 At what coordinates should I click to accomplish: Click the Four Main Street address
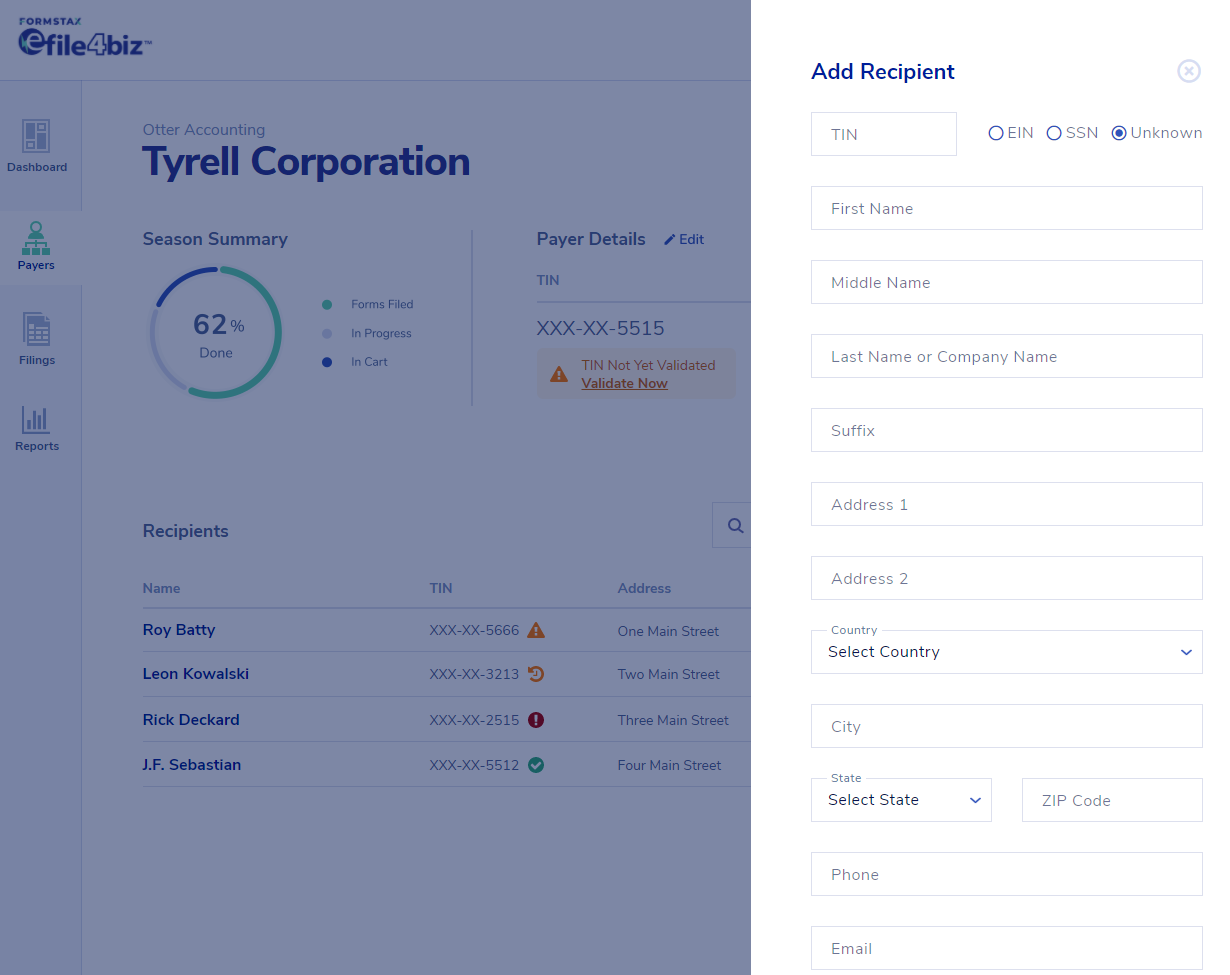tap(670, 765)
